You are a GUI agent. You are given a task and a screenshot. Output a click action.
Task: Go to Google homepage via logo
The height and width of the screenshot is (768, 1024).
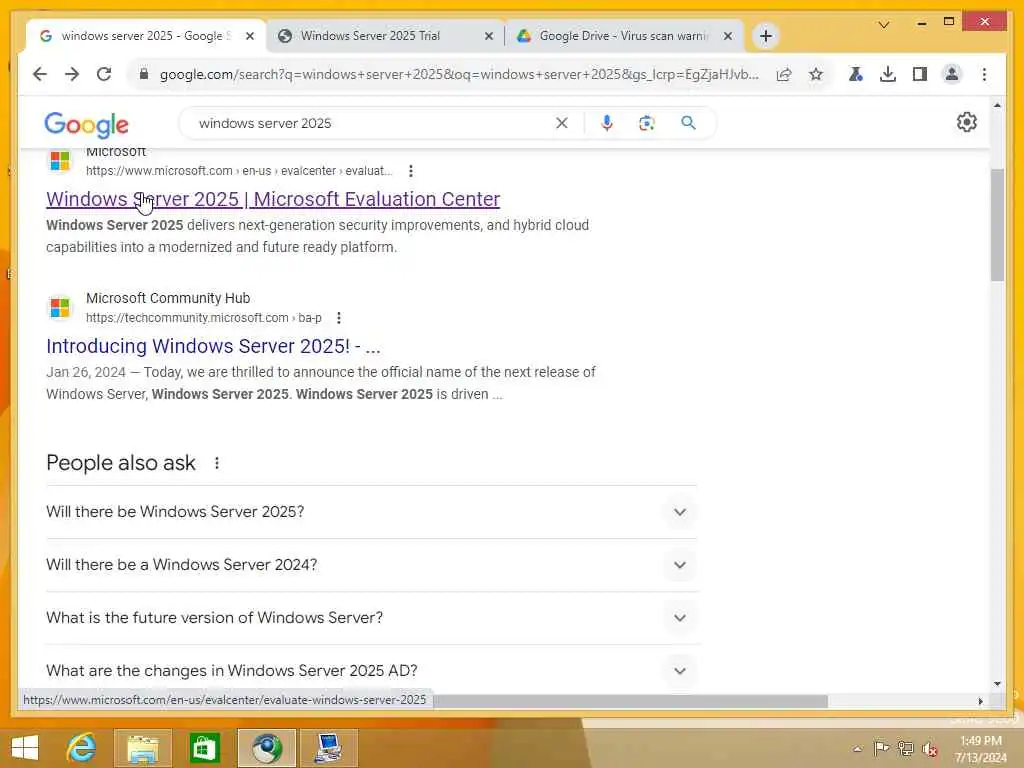pos(86,124)
